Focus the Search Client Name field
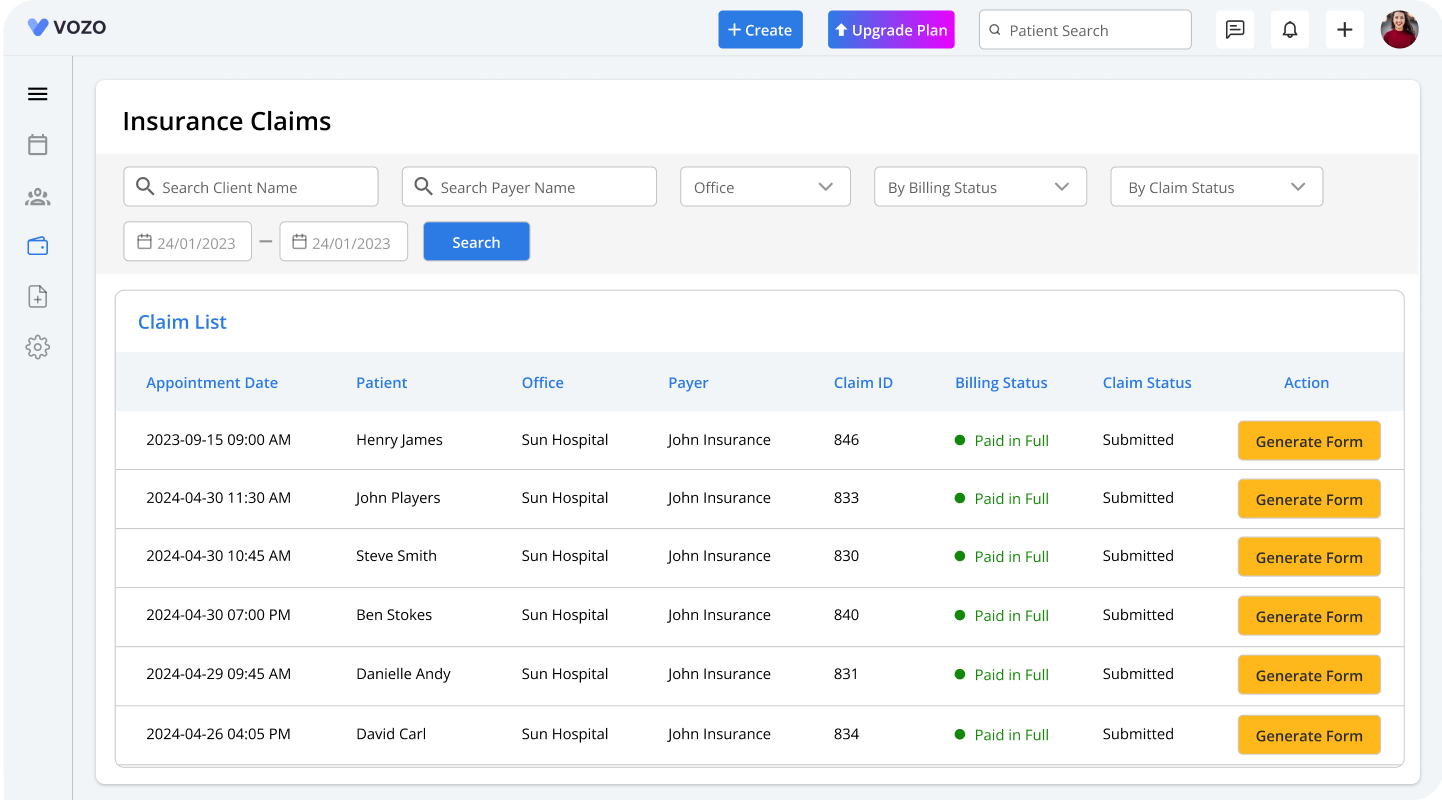The image size is (1442, 800). pos(251,187)
